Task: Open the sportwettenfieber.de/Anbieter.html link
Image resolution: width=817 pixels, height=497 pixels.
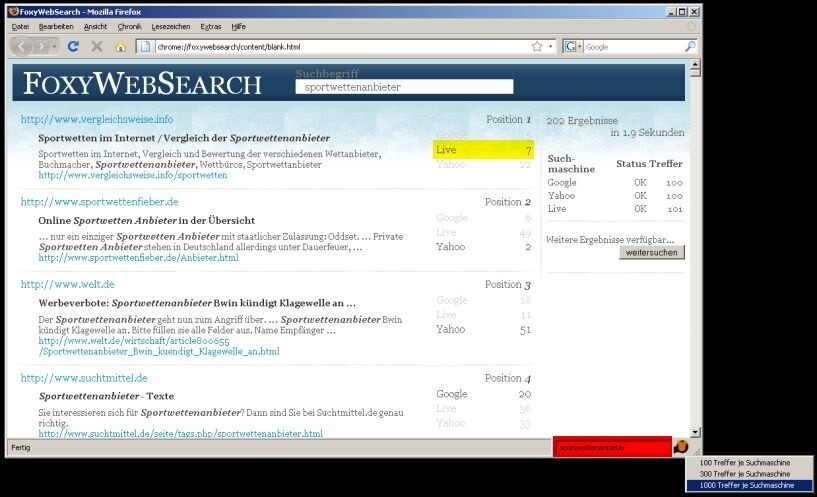Action: (138, 257)
